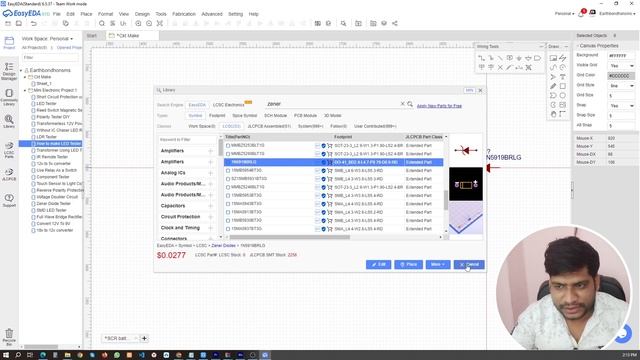This screenshot has height=360, width=640.
Task: Pick the Pencil freehand draw tool
Action: click(x=553, y=86)
